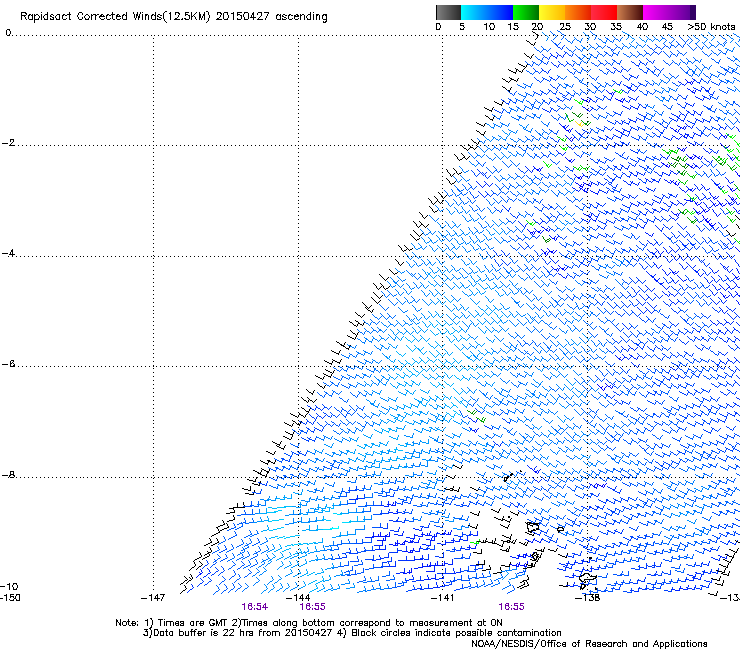Click the latitude label -2 on left axis
This screenshot has width=740, height=650.
click(8, 143)
